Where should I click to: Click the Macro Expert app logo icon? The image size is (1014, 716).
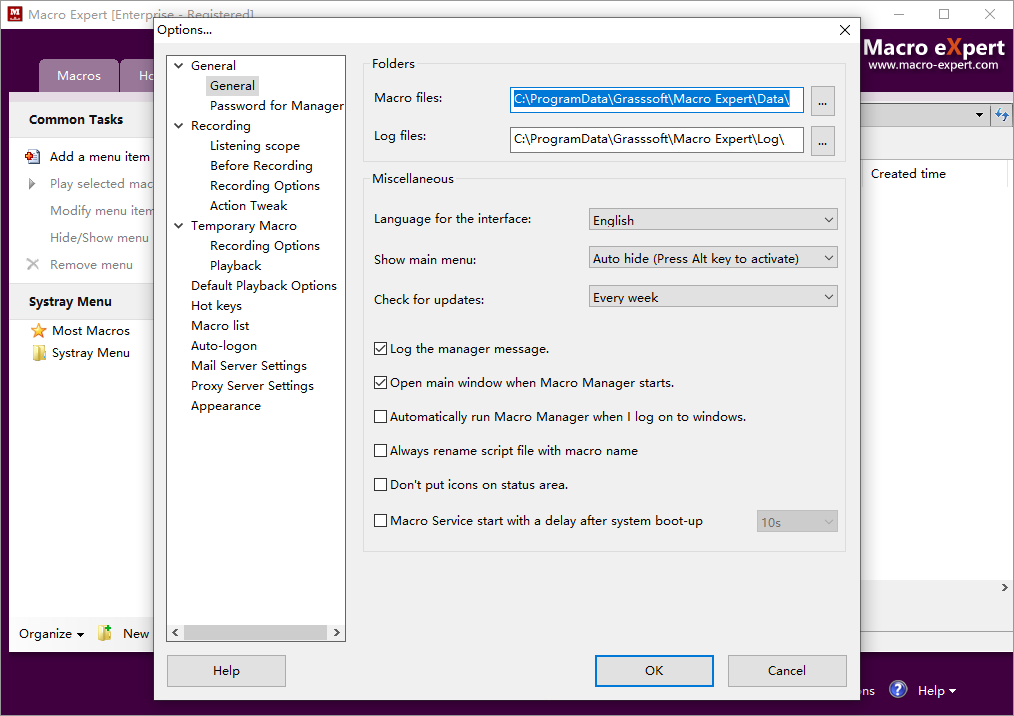[14, 14]
